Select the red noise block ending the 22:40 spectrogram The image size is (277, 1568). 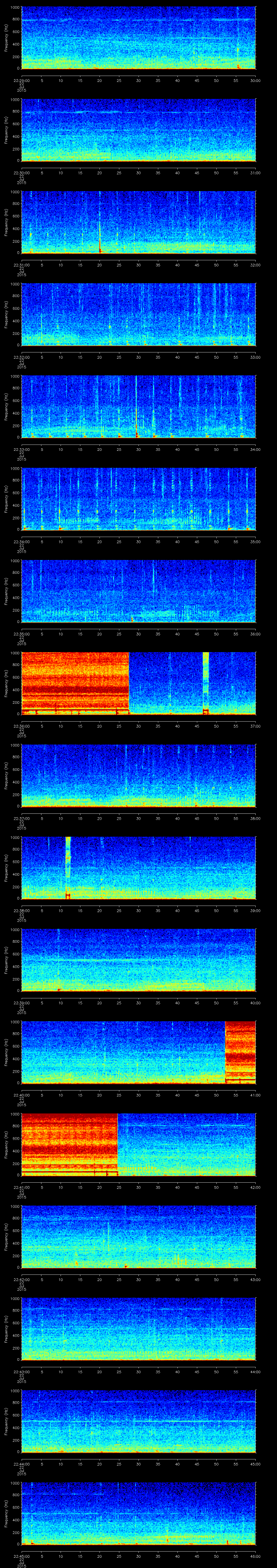240,1052
